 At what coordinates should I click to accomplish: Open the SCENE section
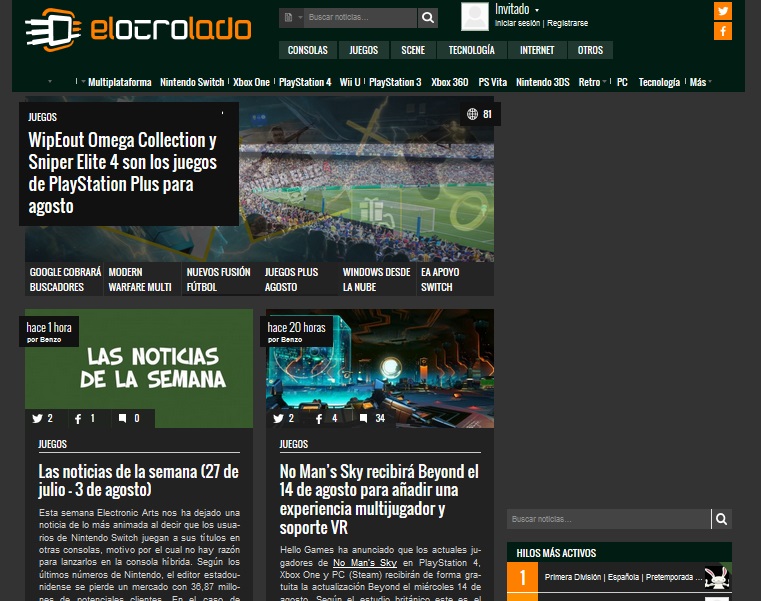[x=413, y=50]
